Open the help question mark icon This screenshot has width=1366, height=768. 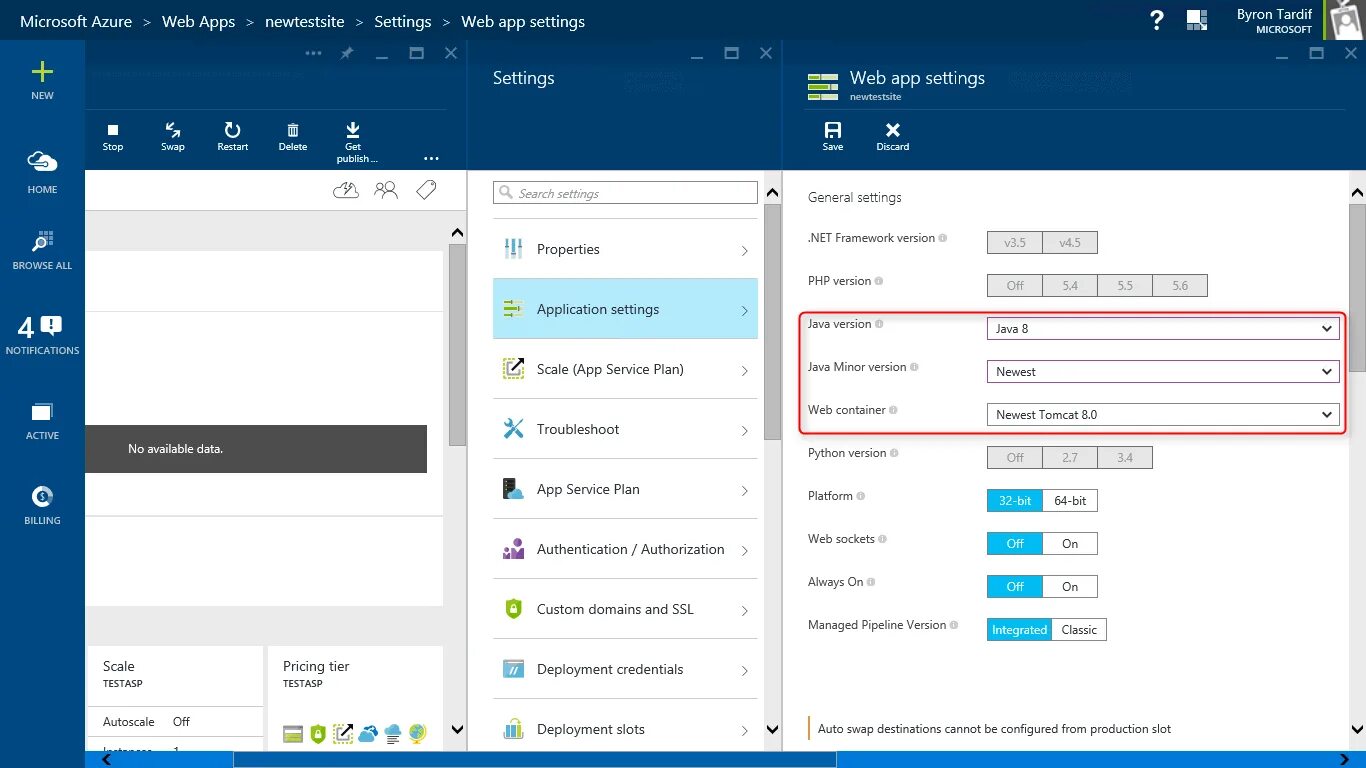1157,20
